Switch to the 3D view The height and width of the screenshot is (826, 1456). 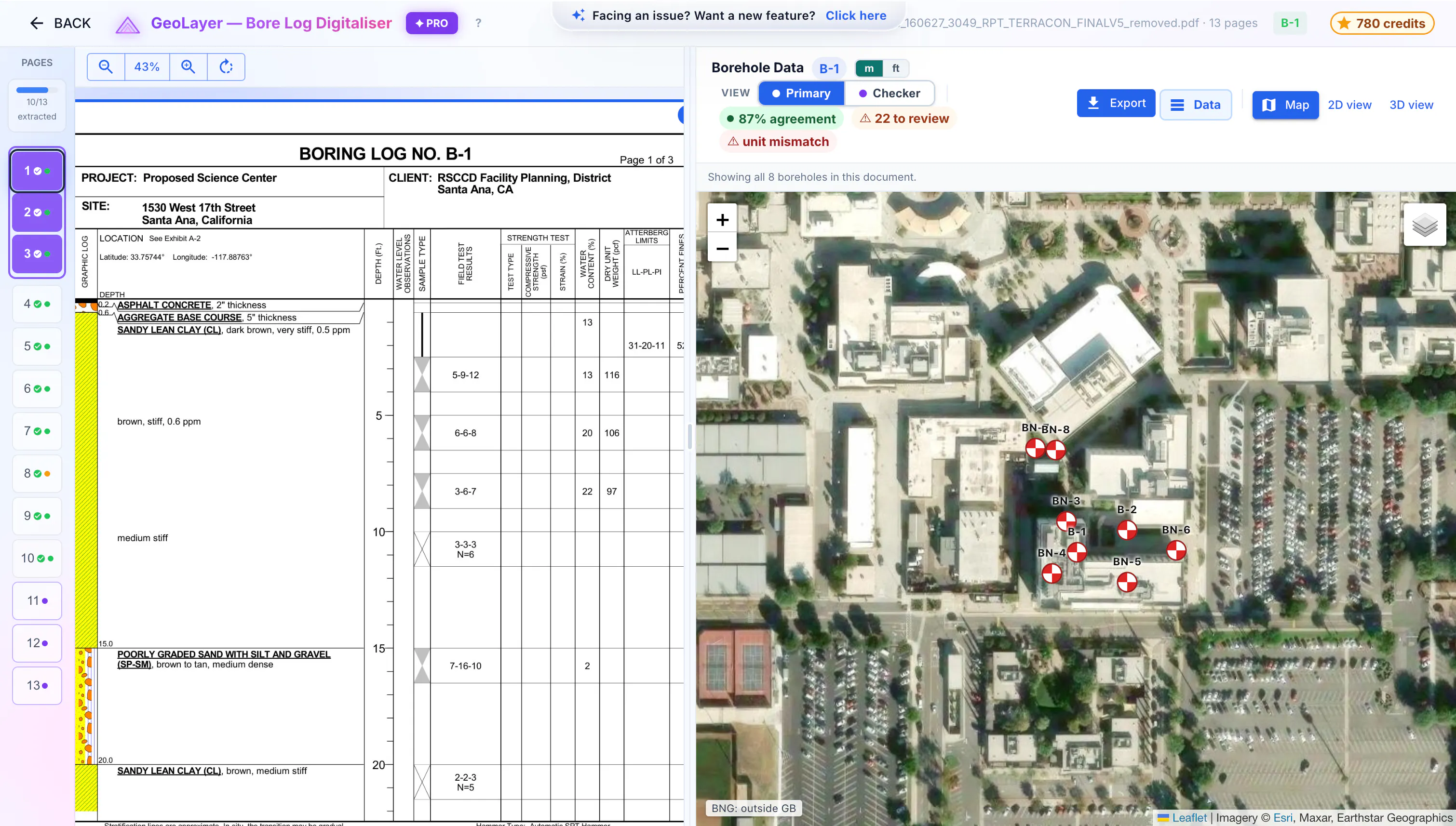1411,105
